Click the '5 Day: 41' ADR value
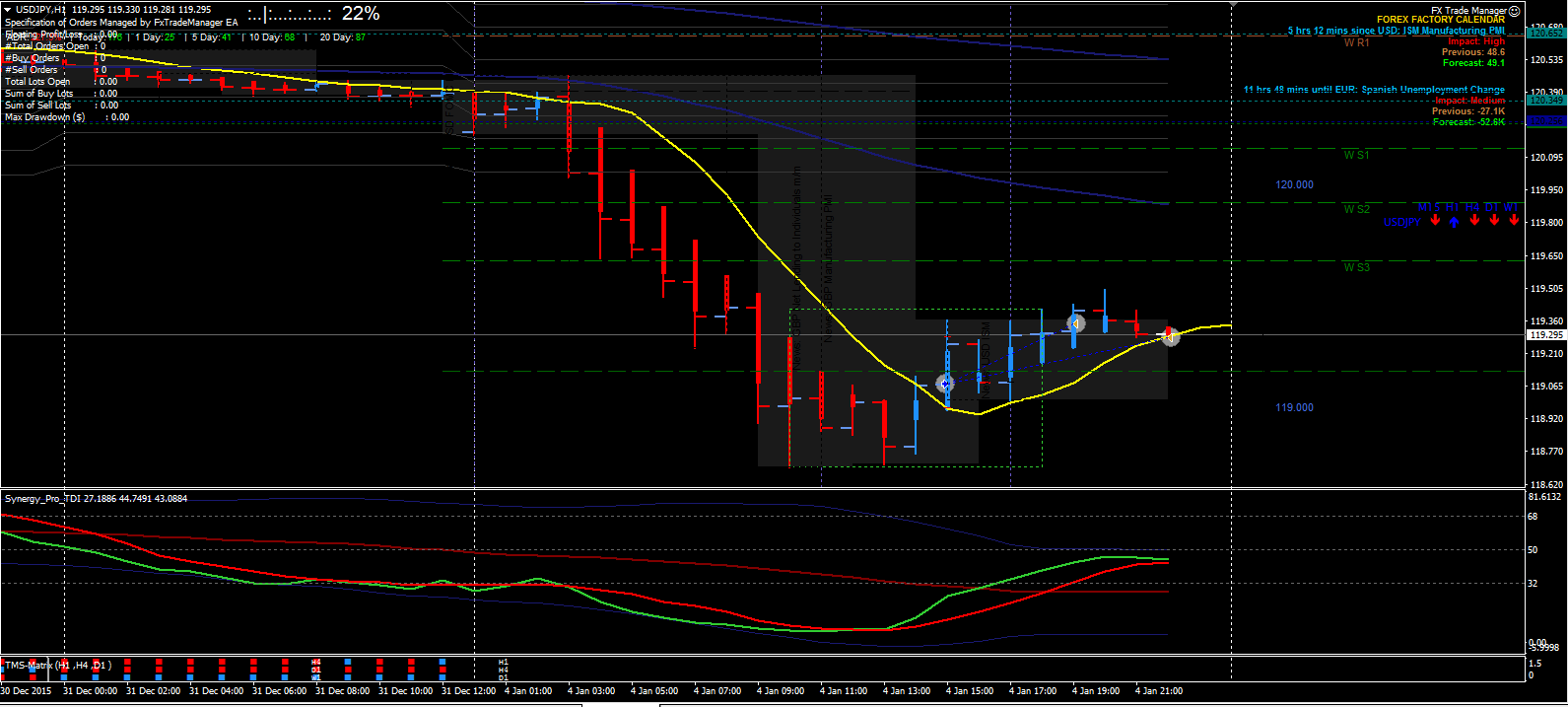The width and height of the screenshot is (1568, 707). tap(212, 37)
